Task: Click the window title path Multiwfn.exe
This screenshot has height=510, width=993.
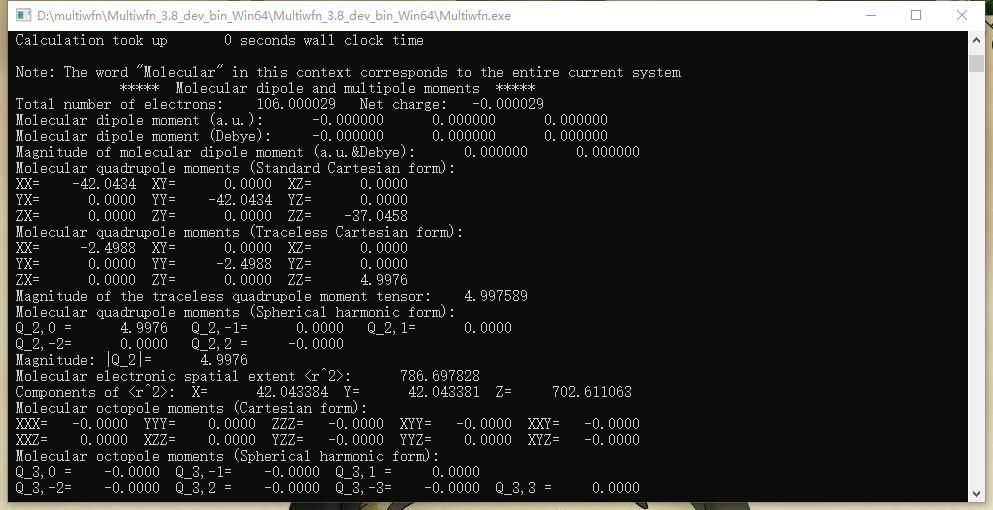Action: point(274,15)
